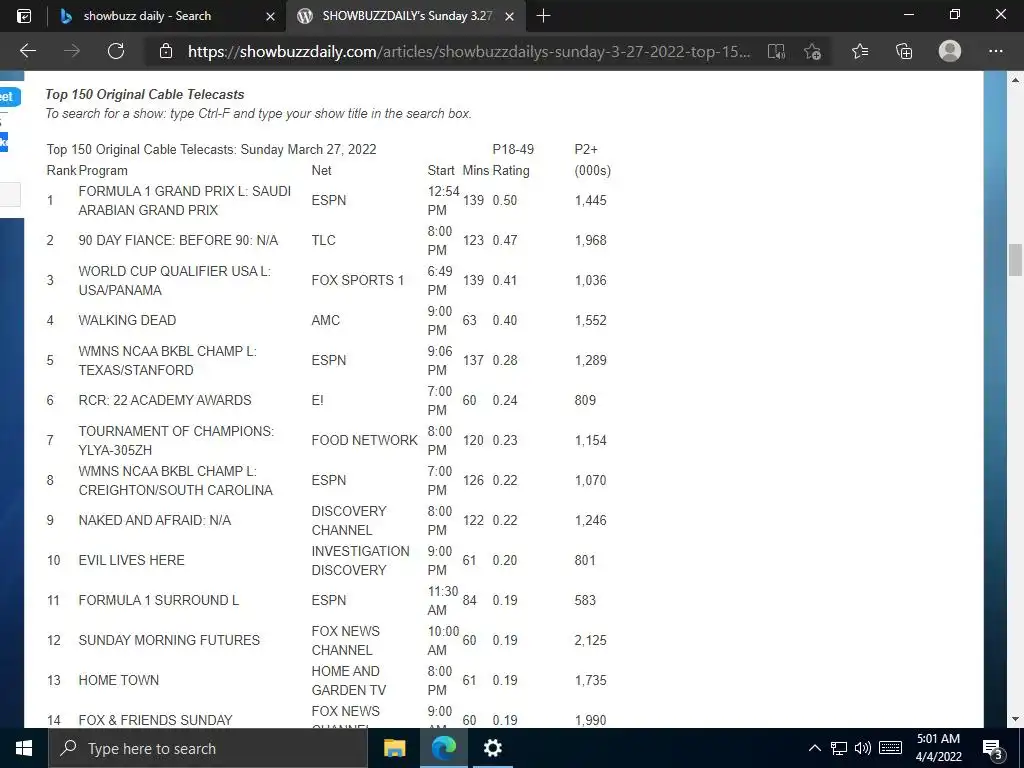Open the Windows Start menu
The width and height of the screenshot is (1024, 768).
tap(24, 748)
